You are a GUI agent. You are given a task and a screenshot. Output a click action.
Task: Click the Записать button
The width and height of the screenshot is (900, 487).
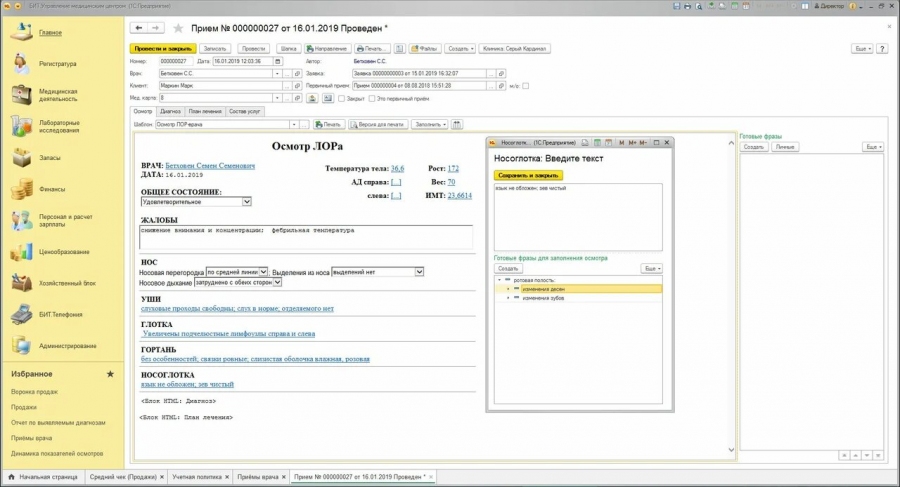215,49
